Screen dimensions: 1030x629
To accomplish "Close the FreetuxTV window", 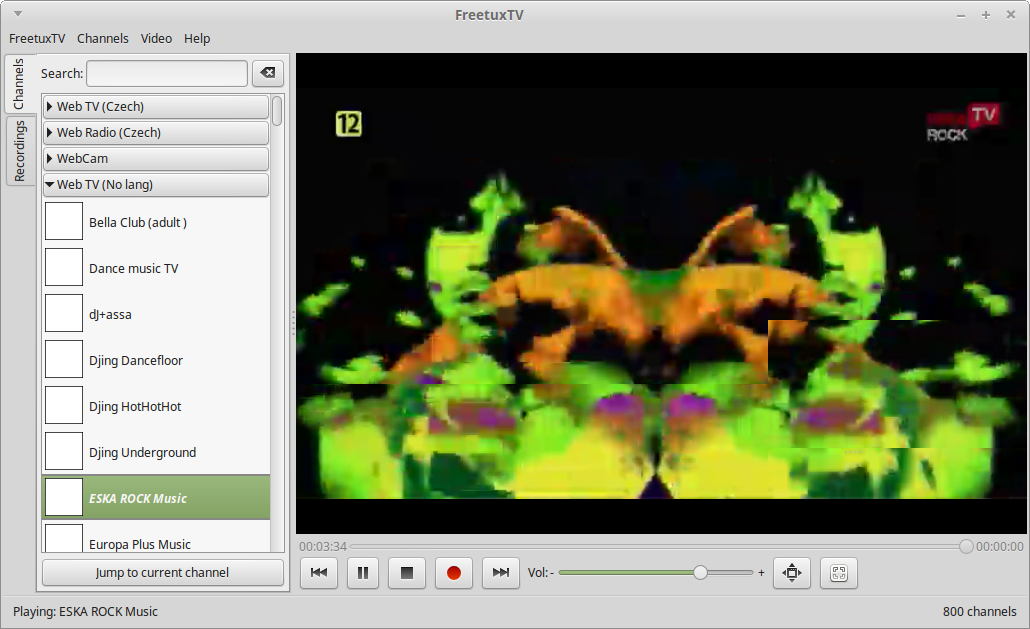I will pos(1011,15).
